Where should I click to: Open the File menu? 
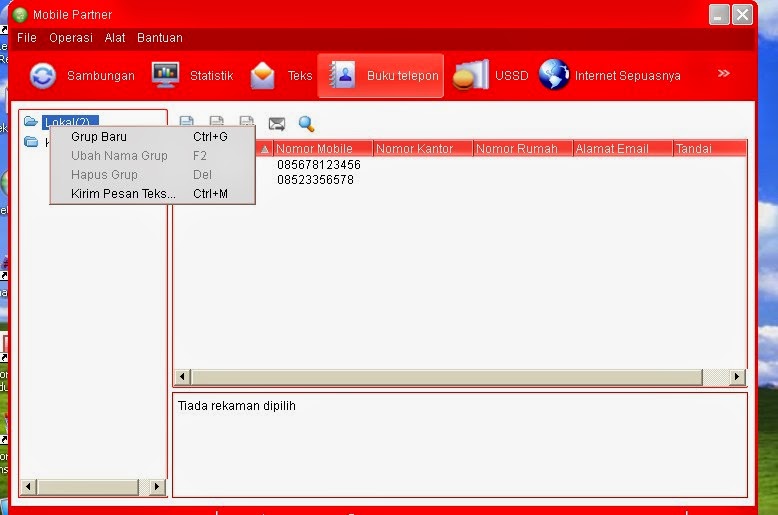27,38
